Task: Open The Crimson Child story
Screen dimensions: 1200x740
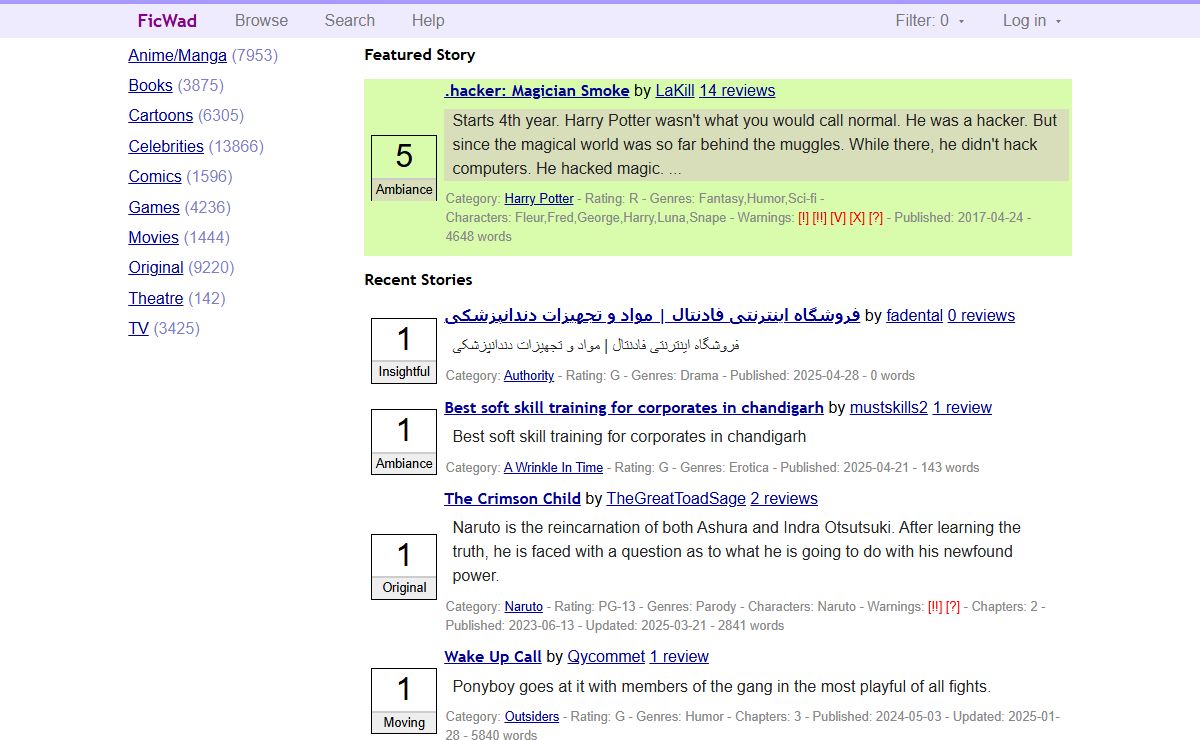Action: coord(512,499)
